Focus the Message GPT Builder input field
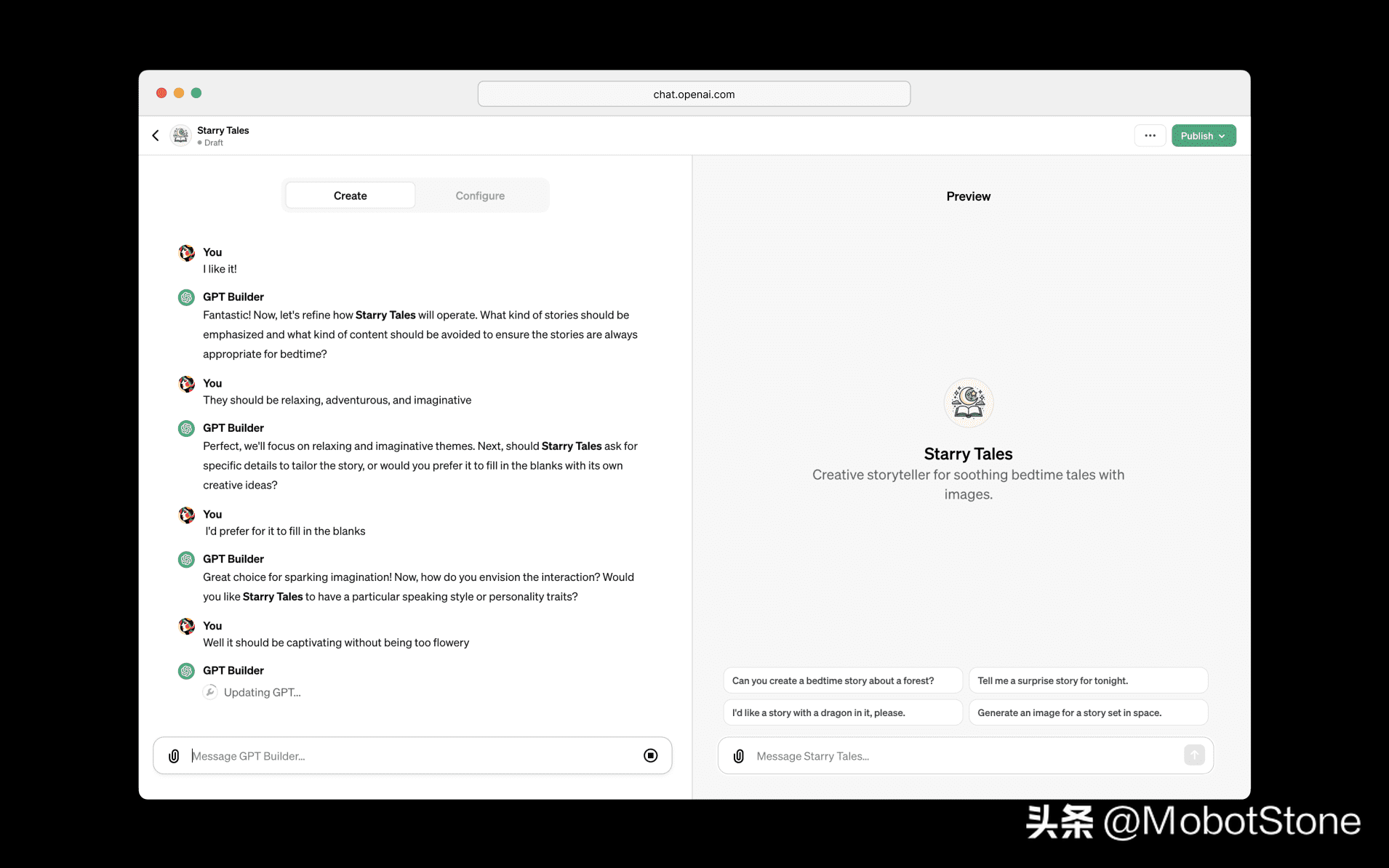This screenshot has height=868, width=1389. click(412, 756)
